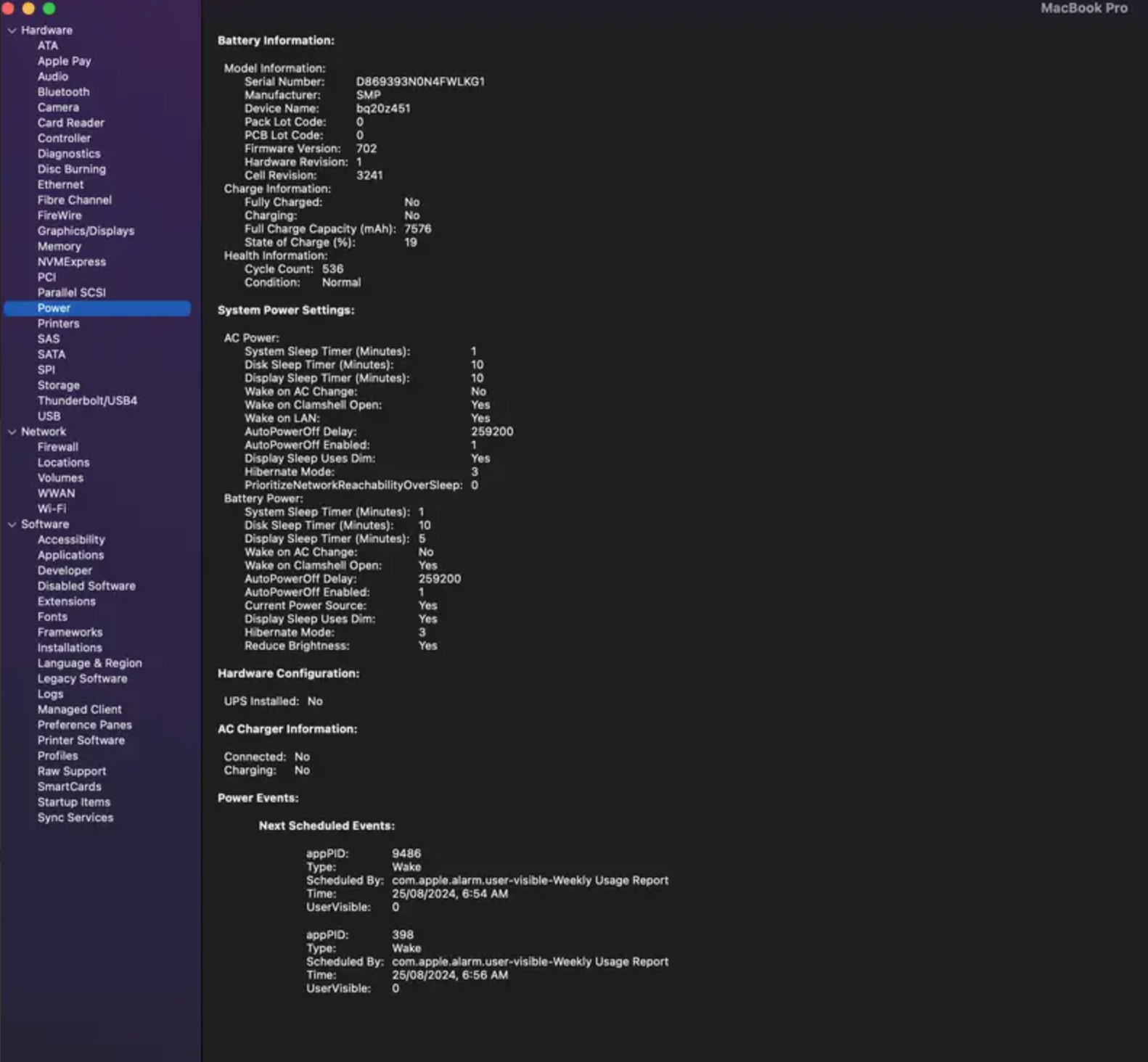Select Firewall in Network section
This screenshot has height=1062, width=1148.
point(57,447)
